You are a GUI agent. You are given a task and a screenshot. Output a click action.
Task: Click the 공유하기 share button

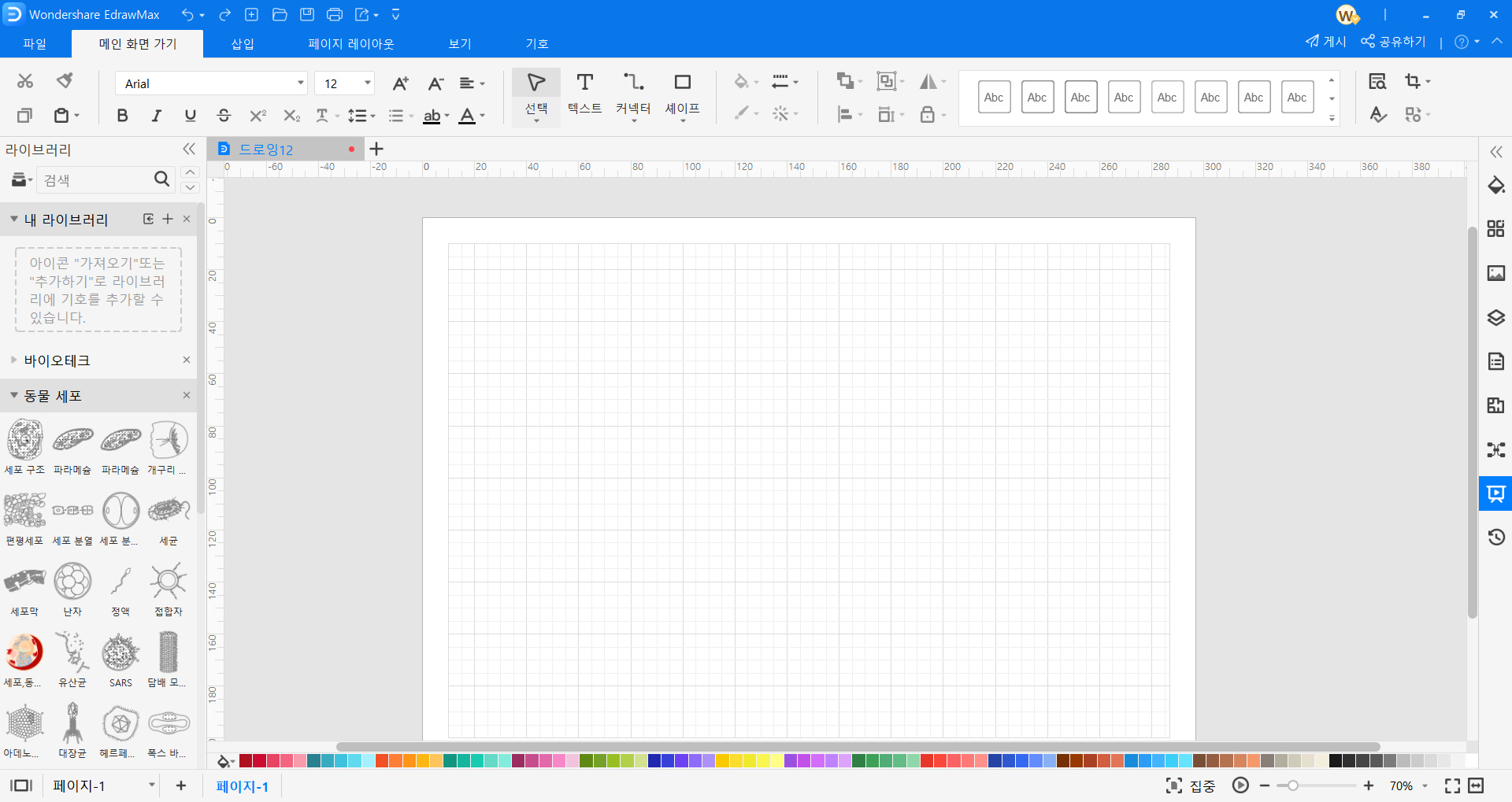pos(1393,42)
